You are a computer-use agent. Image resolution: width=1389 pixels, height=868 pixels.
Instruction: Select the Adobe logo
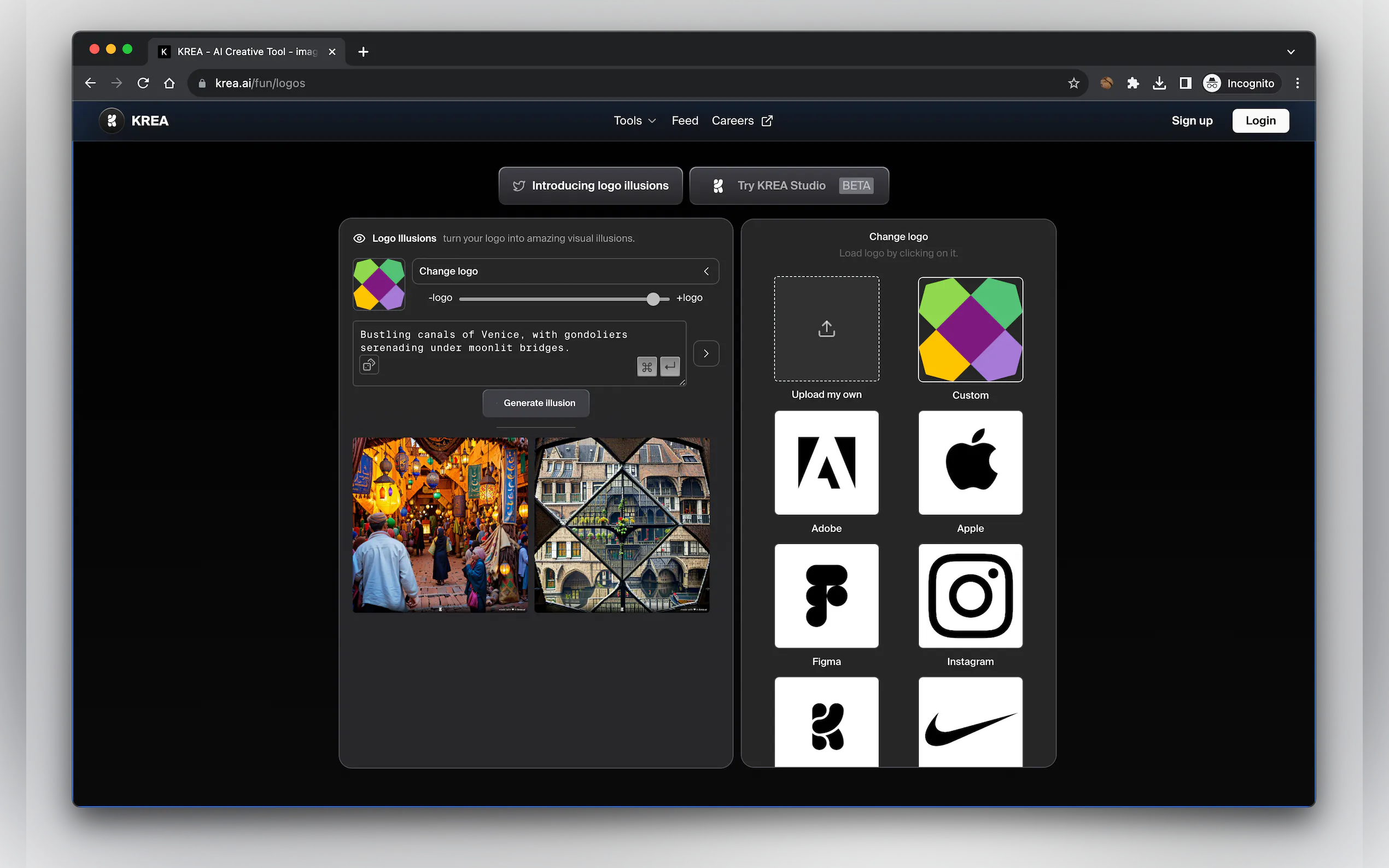(x=826, y=462)
